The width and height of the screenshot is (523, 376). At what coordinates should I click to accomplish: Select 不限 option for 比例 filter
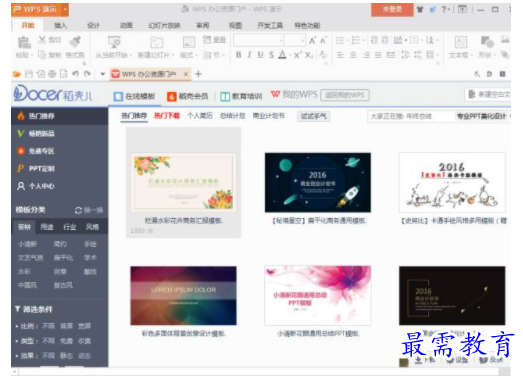(x=48, y=326)
